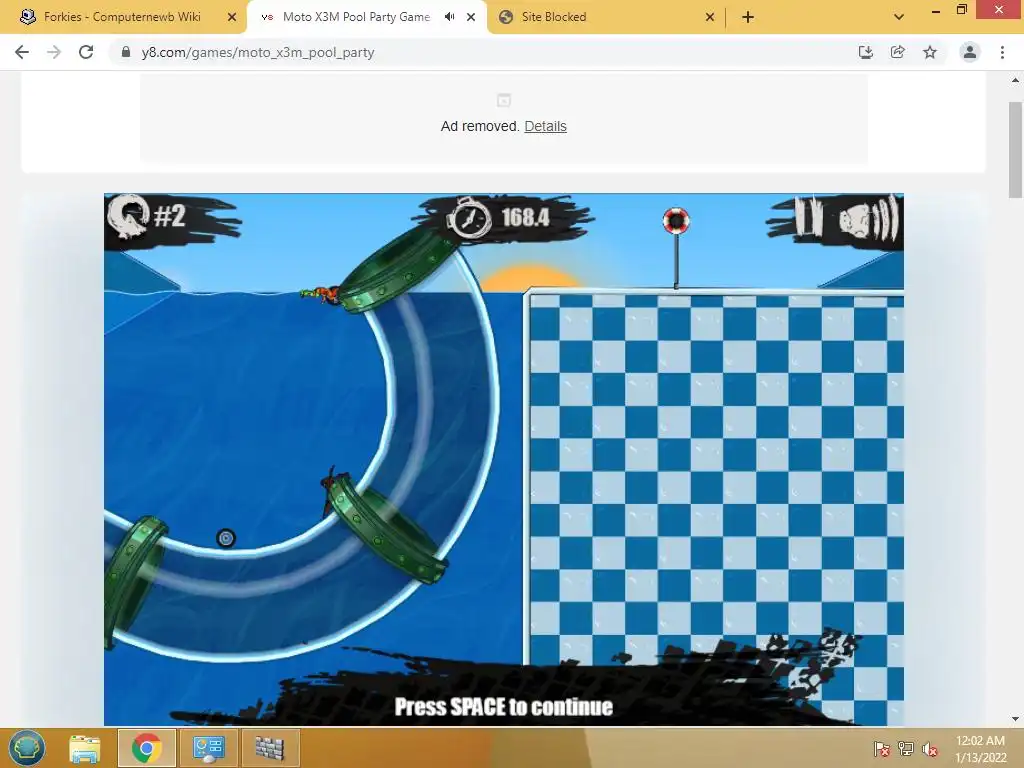The width and height of the screenshot is (1024, 768).
Task: Open File Explorer from the taskbar
Action: click(x=85, y=748)
